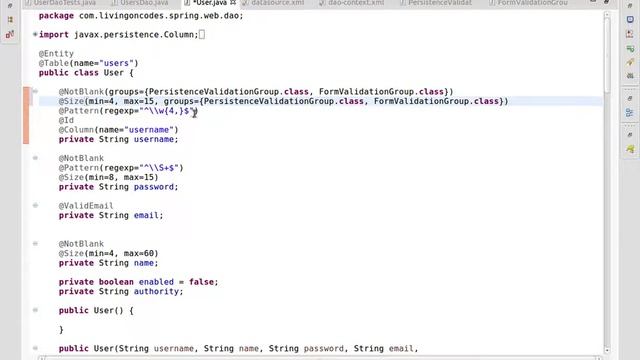
Task: Open the dao-context.xml tab
Action: point(352,3)
